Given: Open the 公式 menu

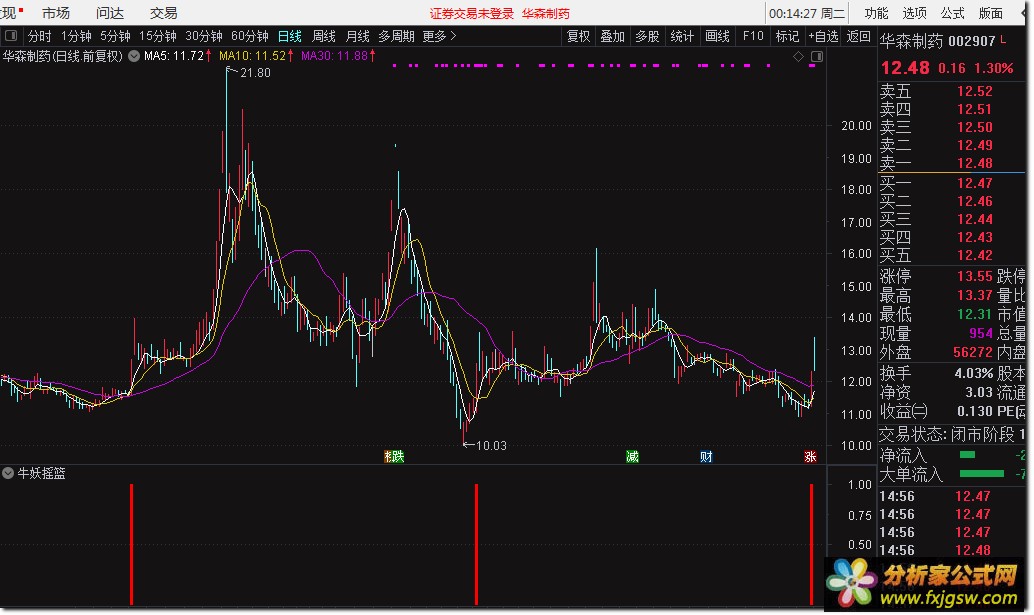Looking at the screenshot, I should pyautogui.click(x=952, y=13).
